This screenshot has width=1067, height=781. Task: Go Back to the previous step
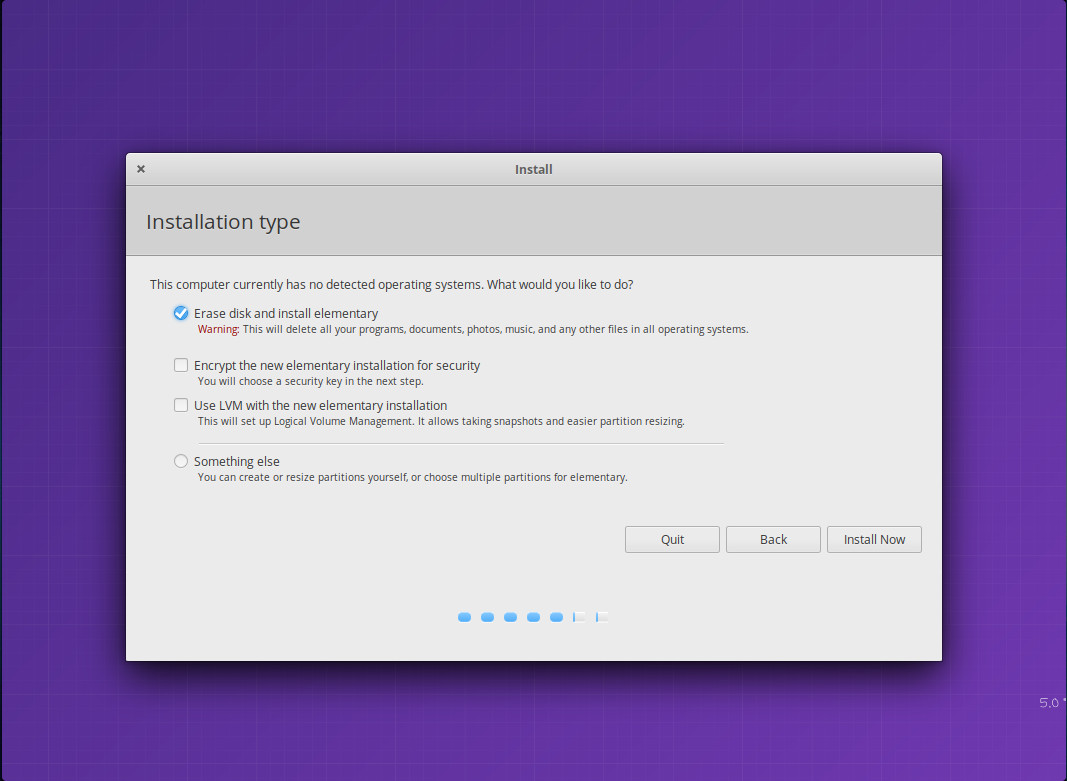[x=773, y=539]
